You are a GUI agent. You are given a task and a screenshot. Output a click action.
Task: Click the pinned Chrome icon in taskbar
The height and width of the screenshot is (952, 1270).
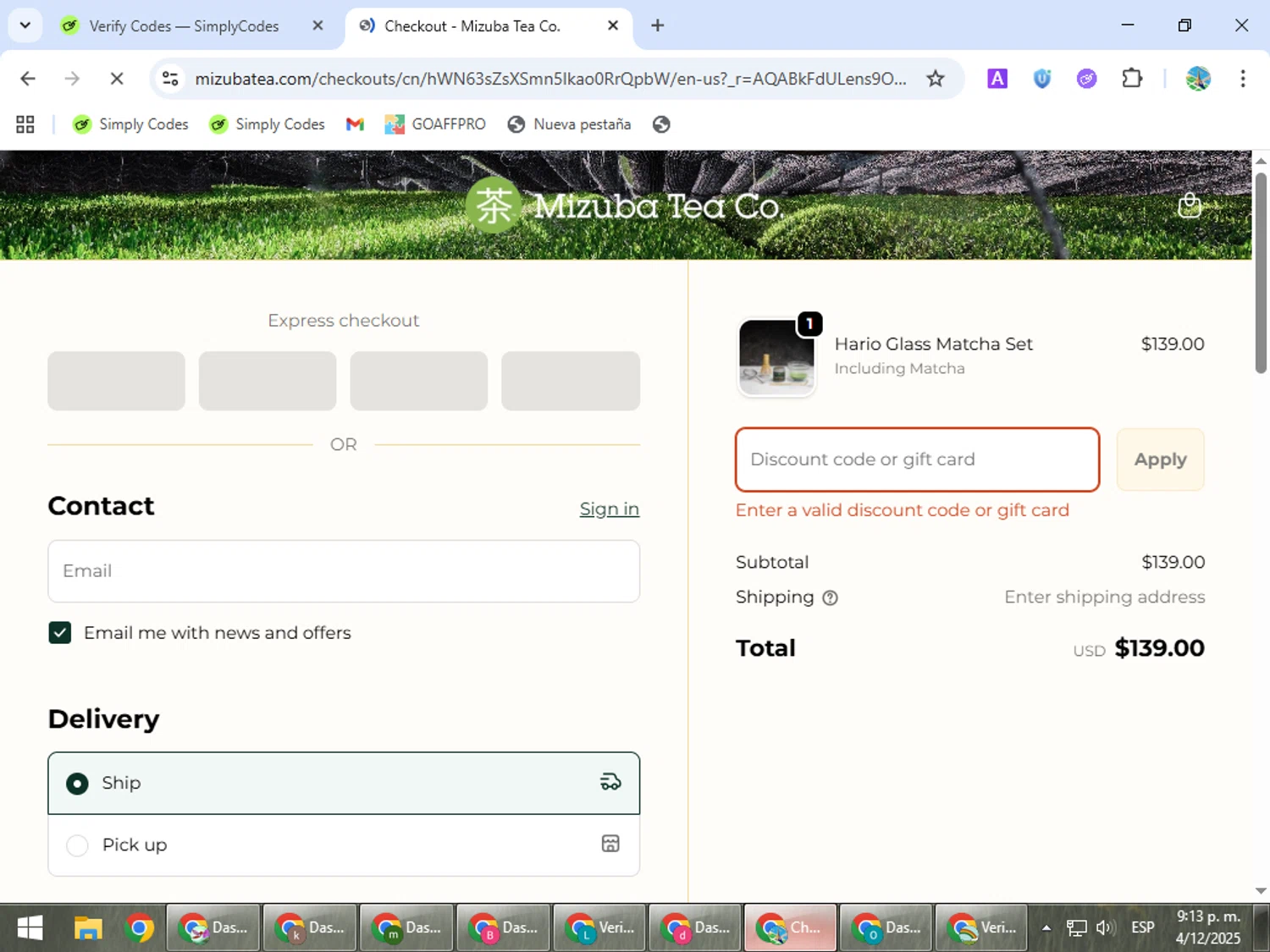tap(140, 928)
